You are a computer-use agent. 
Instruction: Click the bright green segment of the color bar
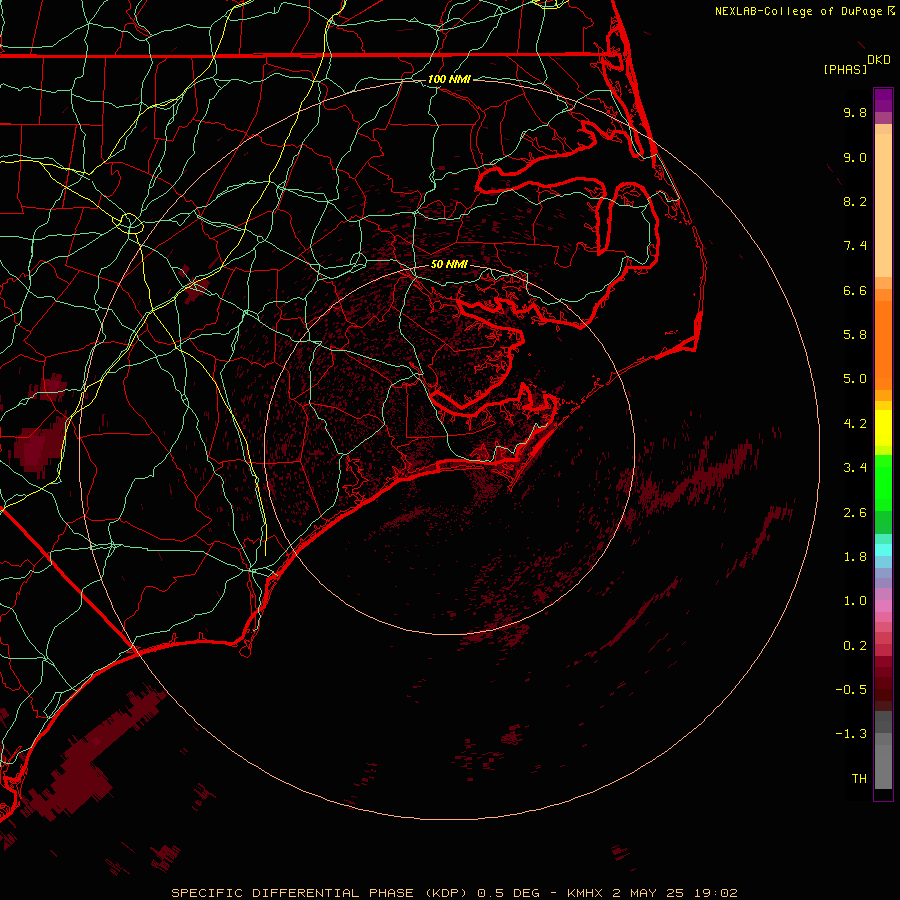coord(883,482)
